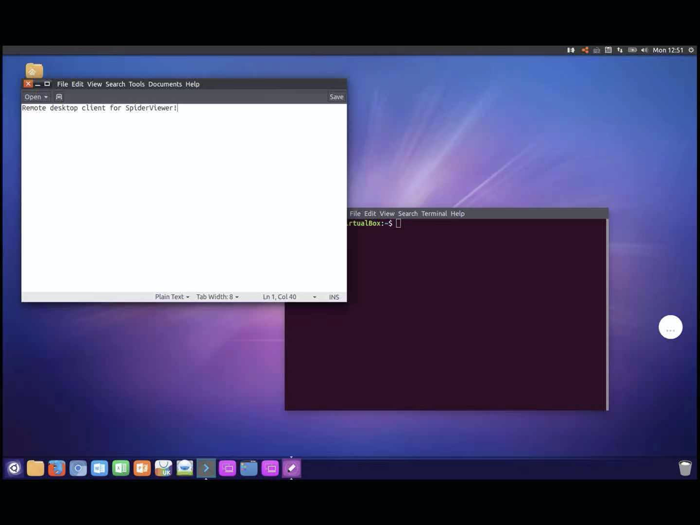
Task: Open the Documents menu in the text editor
Action: tap(165, 84)
